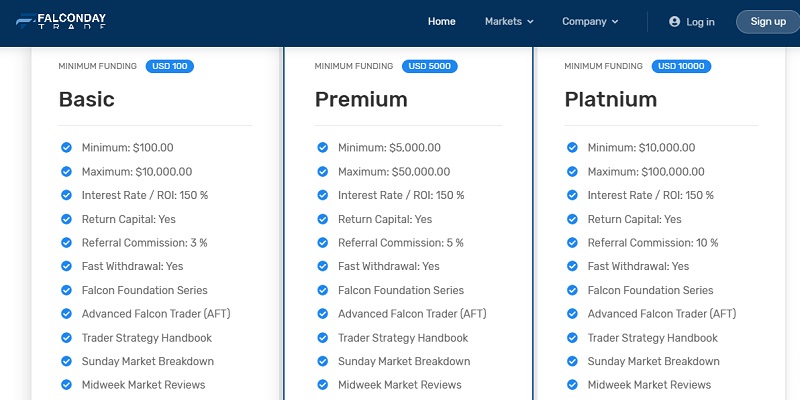The width and height of the screenshot is (800, 400).
Task: Click check icon beside Premium Falcon Foundation Series
Action: [x=322, y=290]
